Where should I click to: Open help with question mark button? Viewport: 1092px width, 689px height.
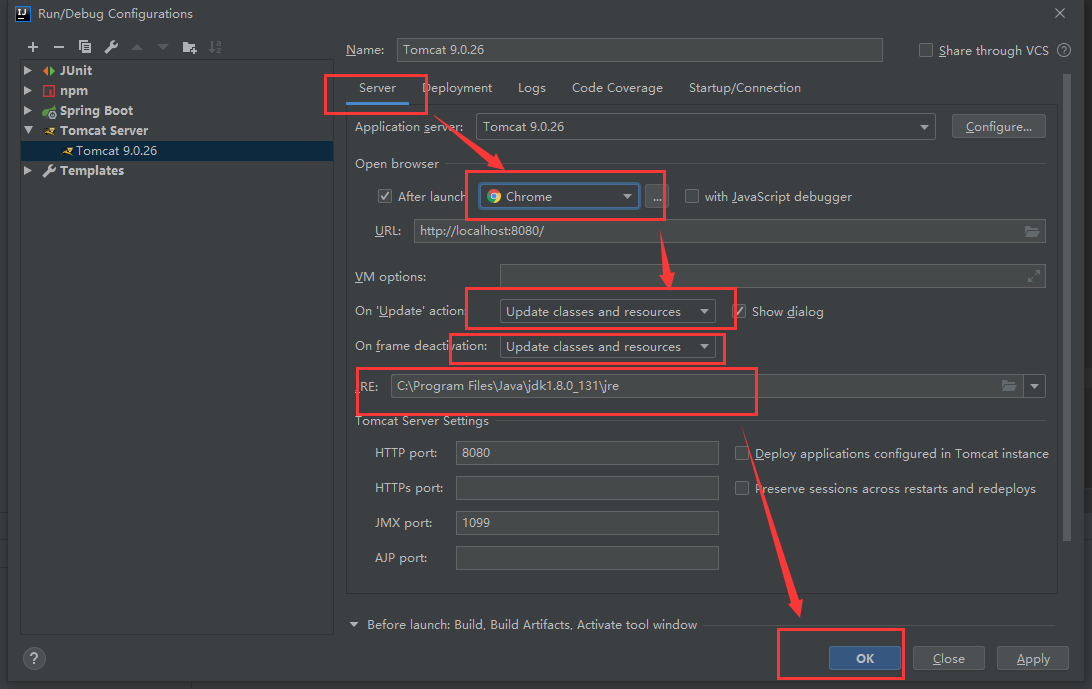tap(34, 658)
